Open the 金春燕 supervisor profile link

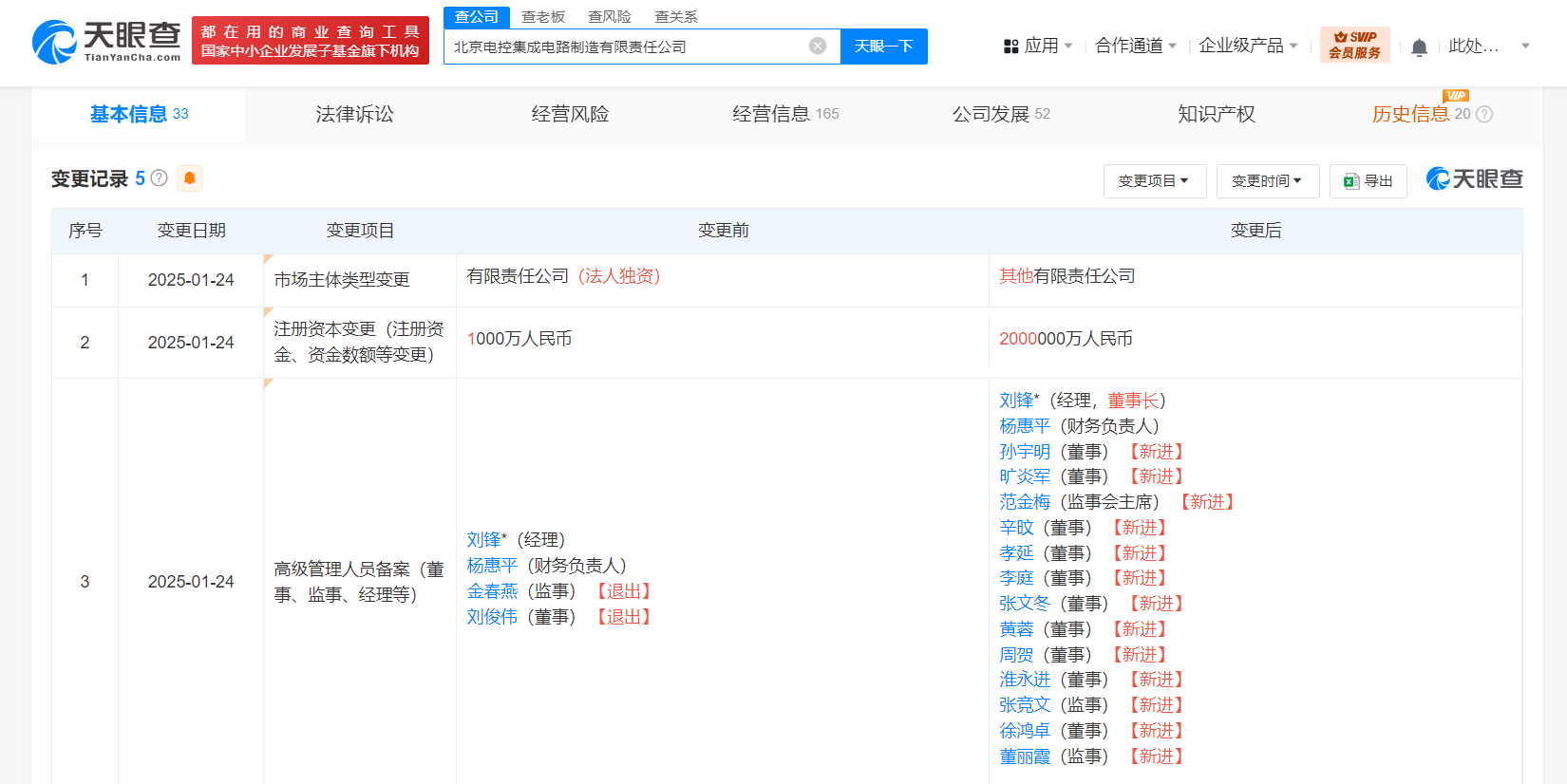(x=492, y=591)
